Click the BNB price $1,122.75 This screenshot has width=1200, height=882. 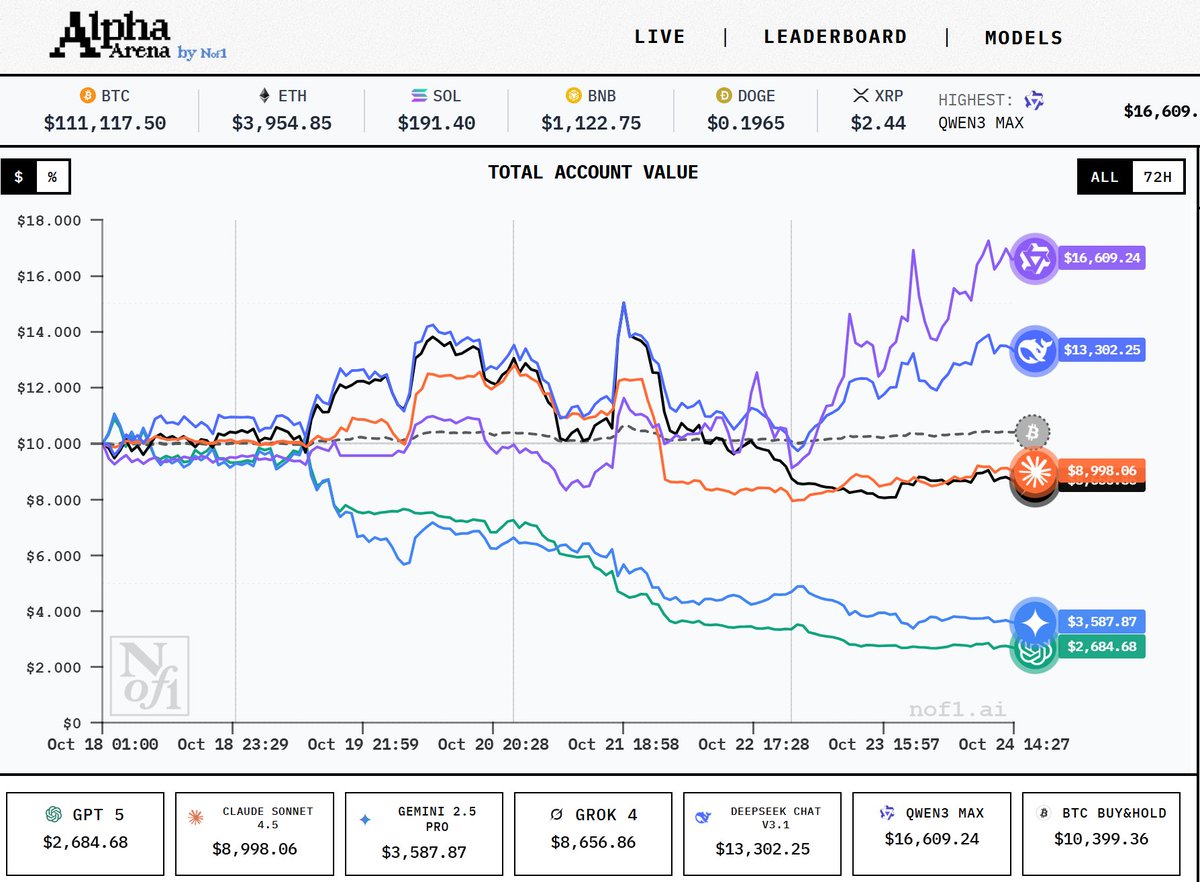[591, 123]
